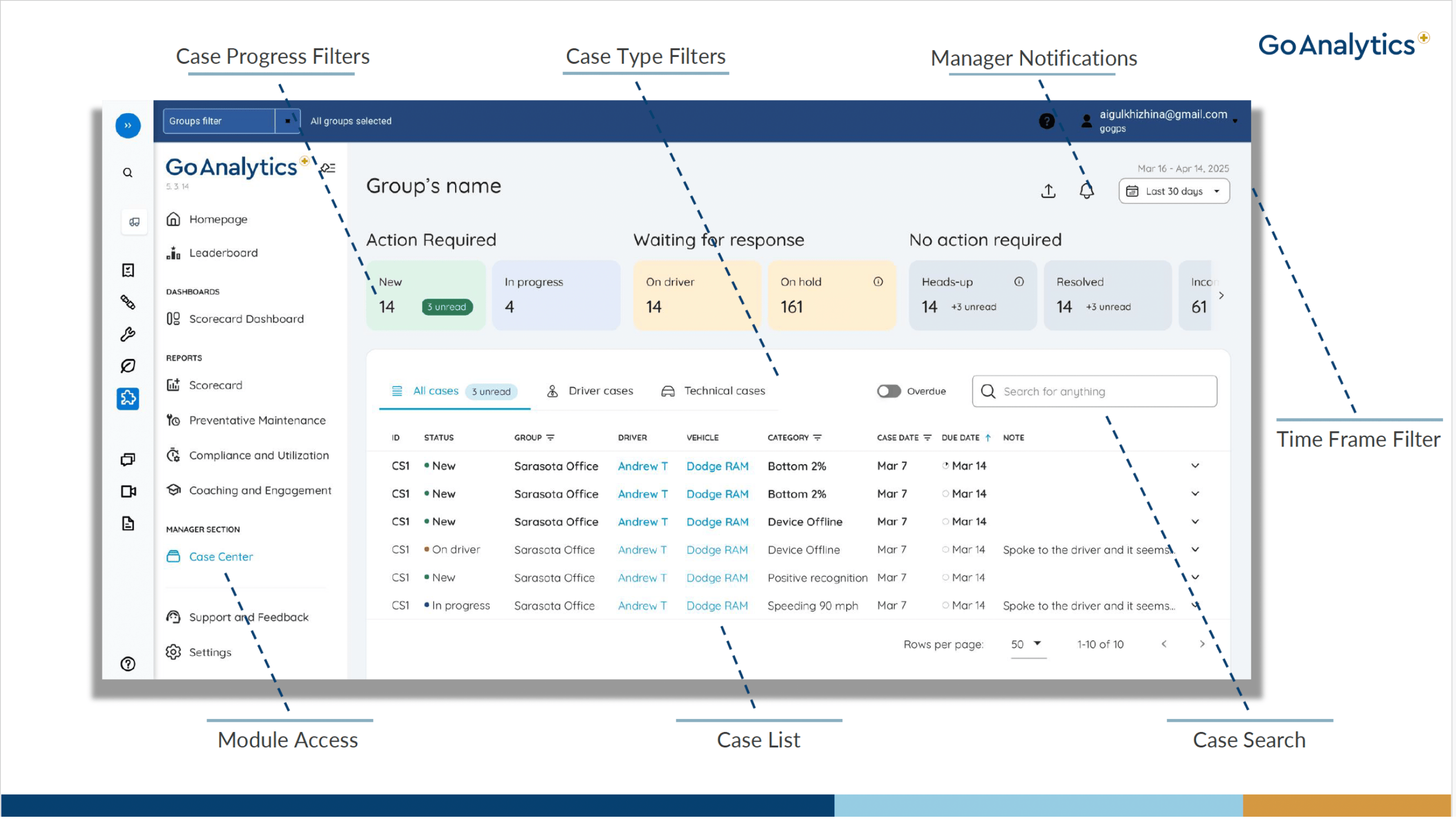The height and width of the screenshot is (819, 1456).
Task: Click the Search for anything field
Action: click(1094, 392)
